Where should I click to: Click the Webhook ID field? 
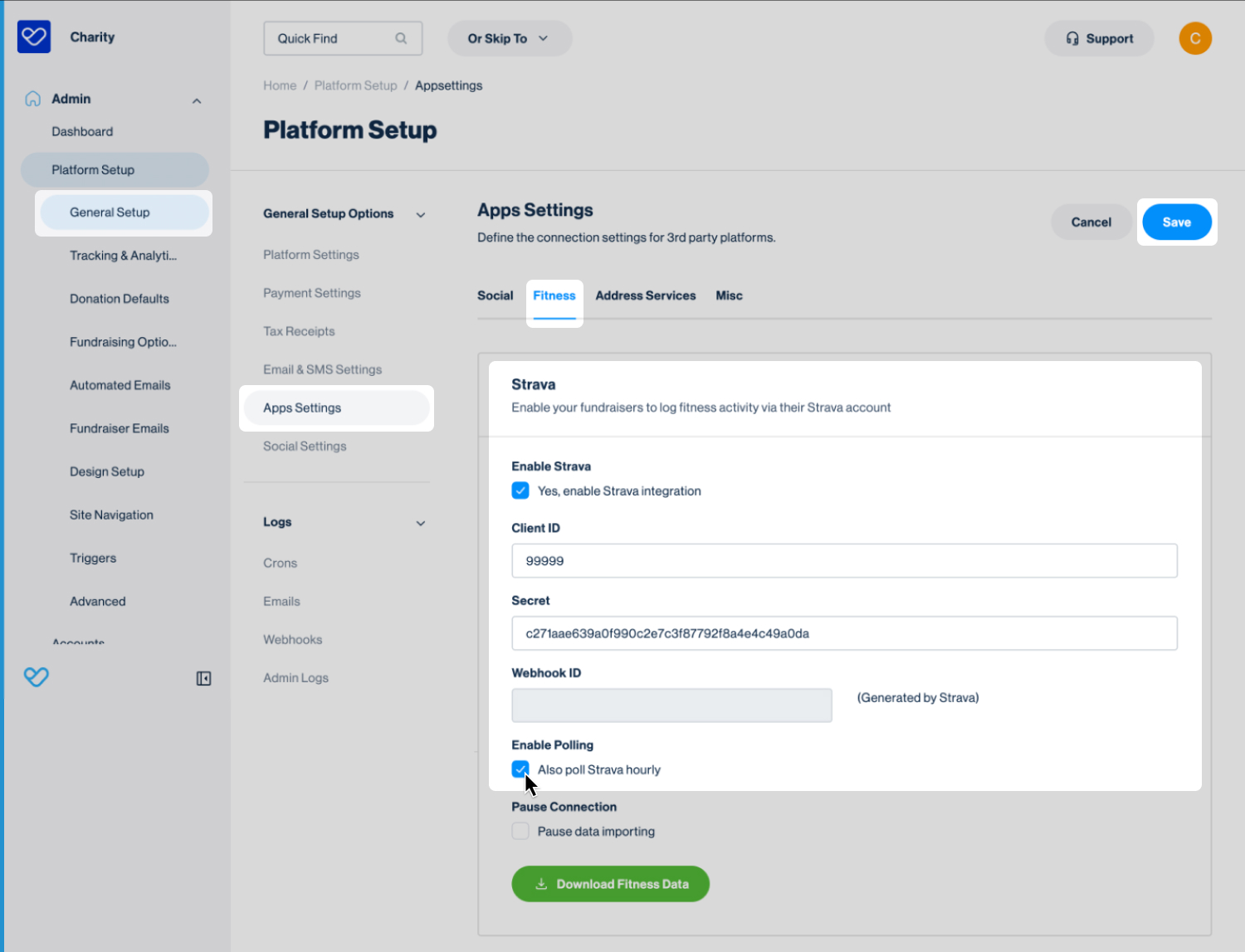(x=671, y=705)
